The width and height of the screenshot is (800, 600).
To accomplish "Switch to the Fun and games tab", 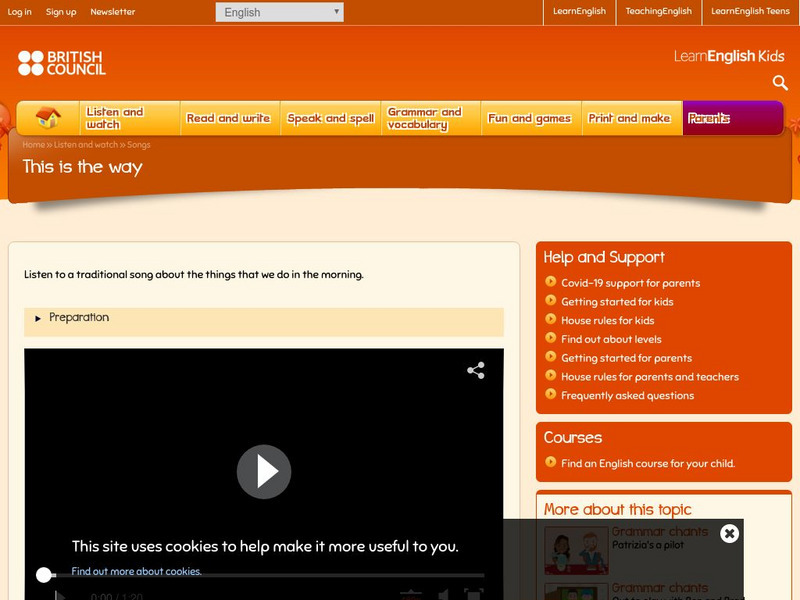I will pos(530,116).
